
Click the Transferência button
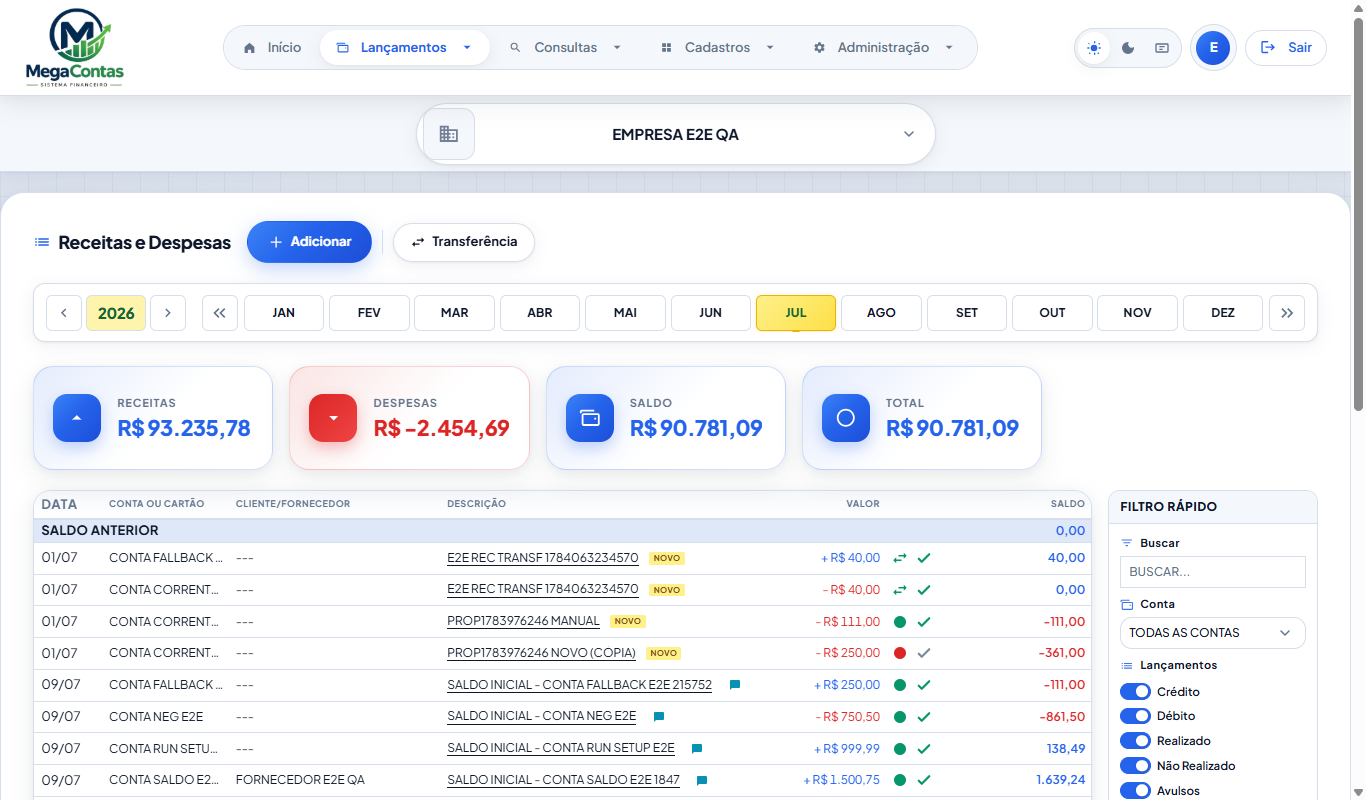(464, 242)
